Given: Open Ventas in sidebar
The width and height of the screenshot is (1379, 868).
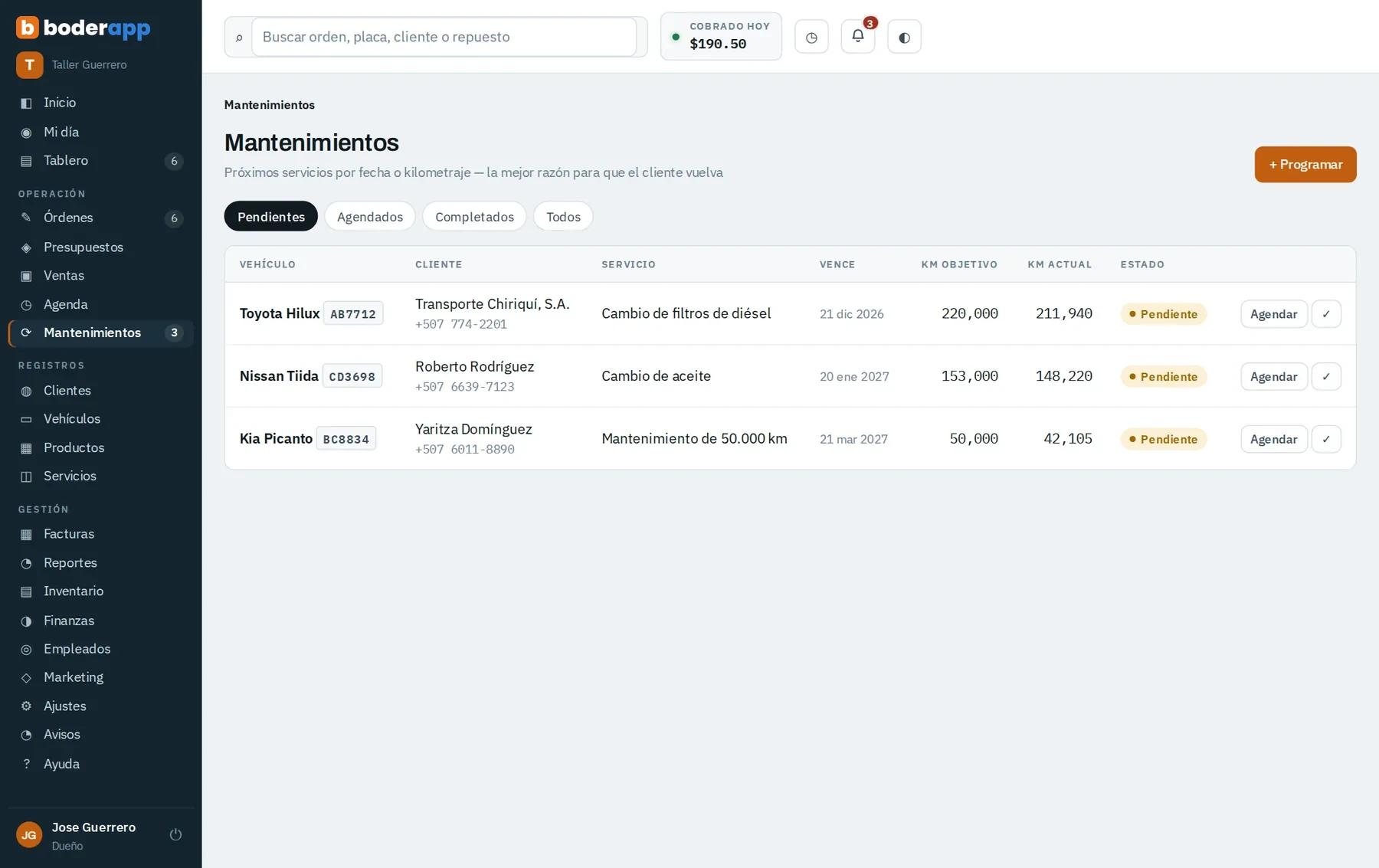Looking at the screenshot, I should click(x=100, y=276).
